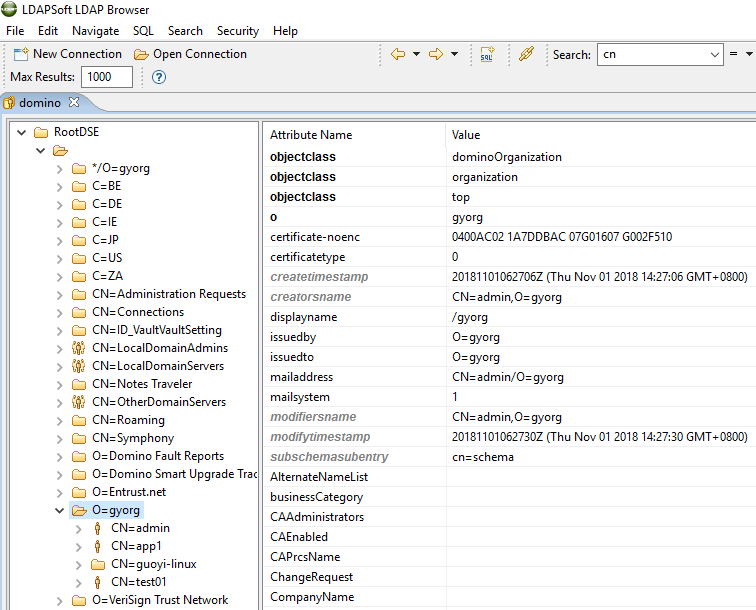The image size is (756, 610).
Task: Select the CN=ID_VaultVaultSetting tree item
Action: (x=157, y=330)
